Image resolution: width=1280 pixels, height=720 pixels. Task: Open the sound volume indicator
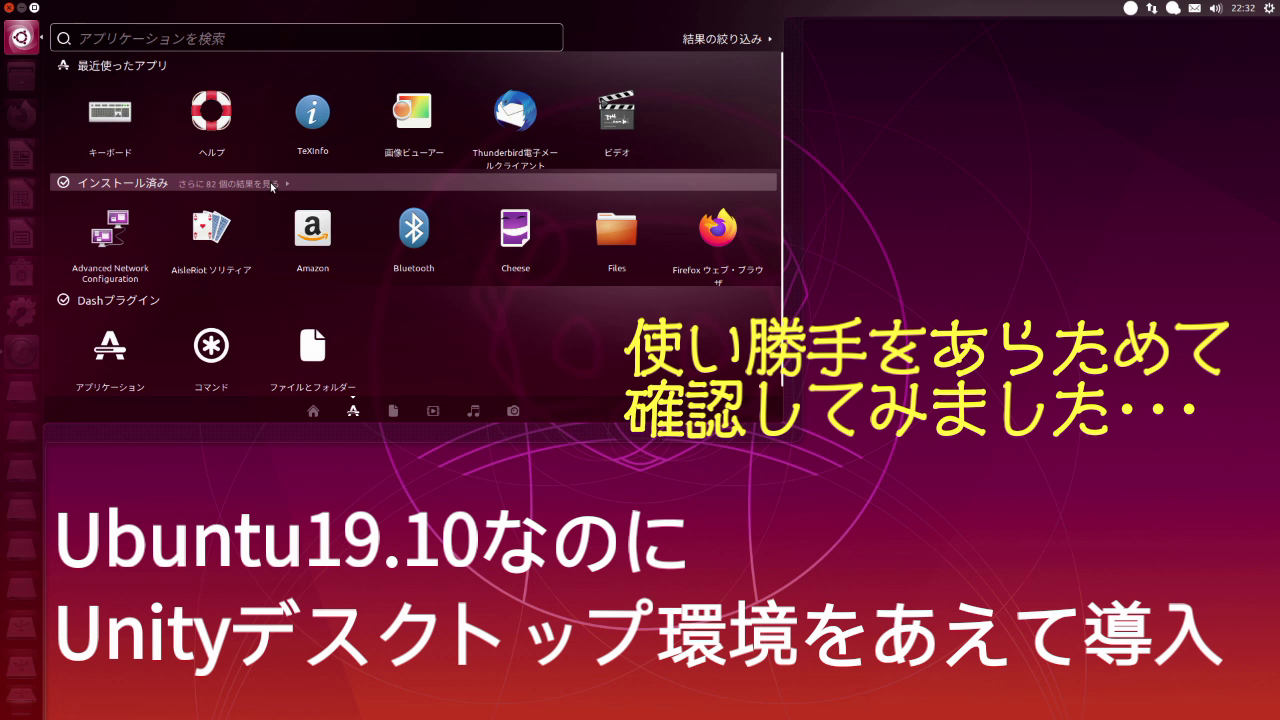(x=1216, y=8)
